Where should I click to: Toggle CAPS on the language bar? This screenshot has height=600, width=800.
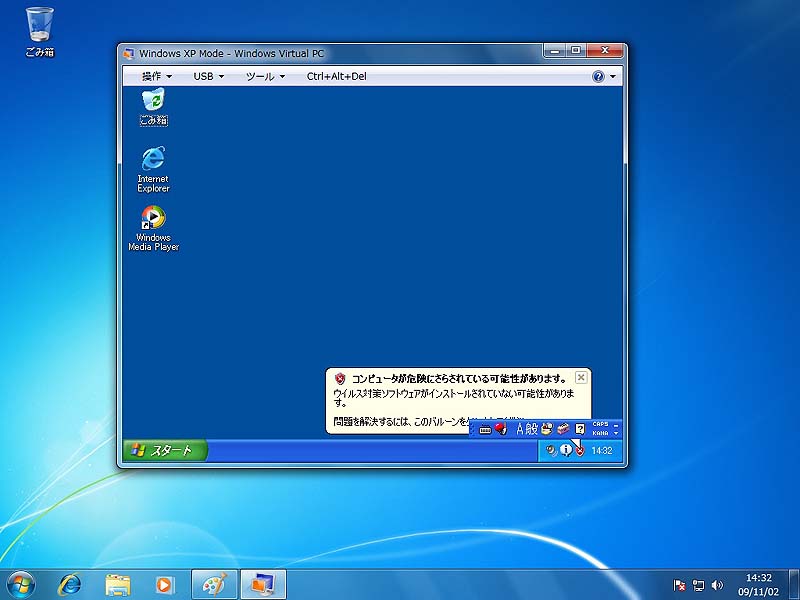(x=601, y=423)
